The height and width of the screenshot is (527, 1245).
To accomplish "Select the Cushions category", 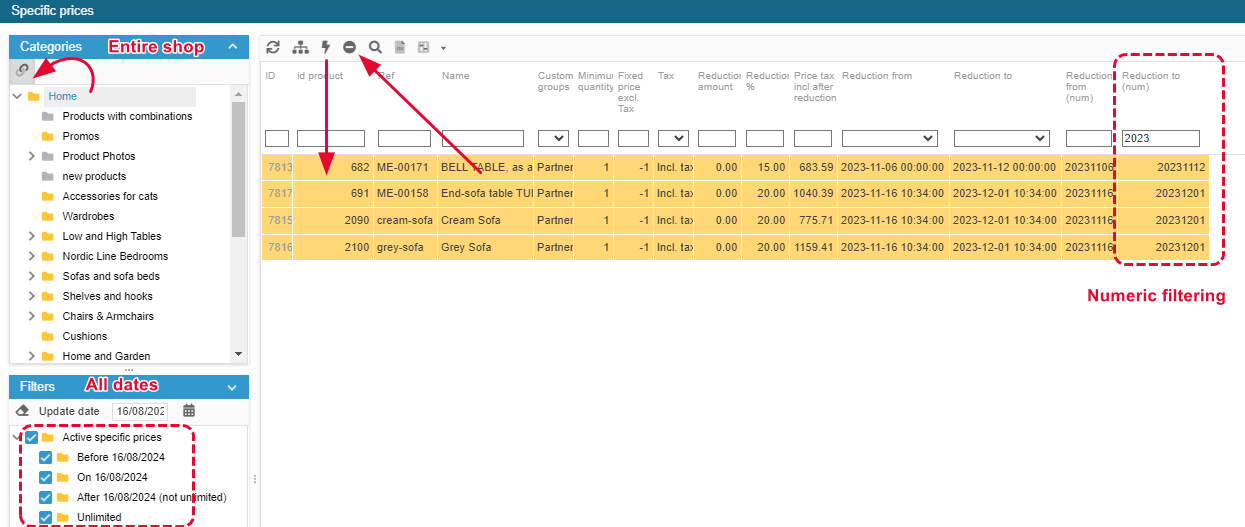I will (84, 336).
